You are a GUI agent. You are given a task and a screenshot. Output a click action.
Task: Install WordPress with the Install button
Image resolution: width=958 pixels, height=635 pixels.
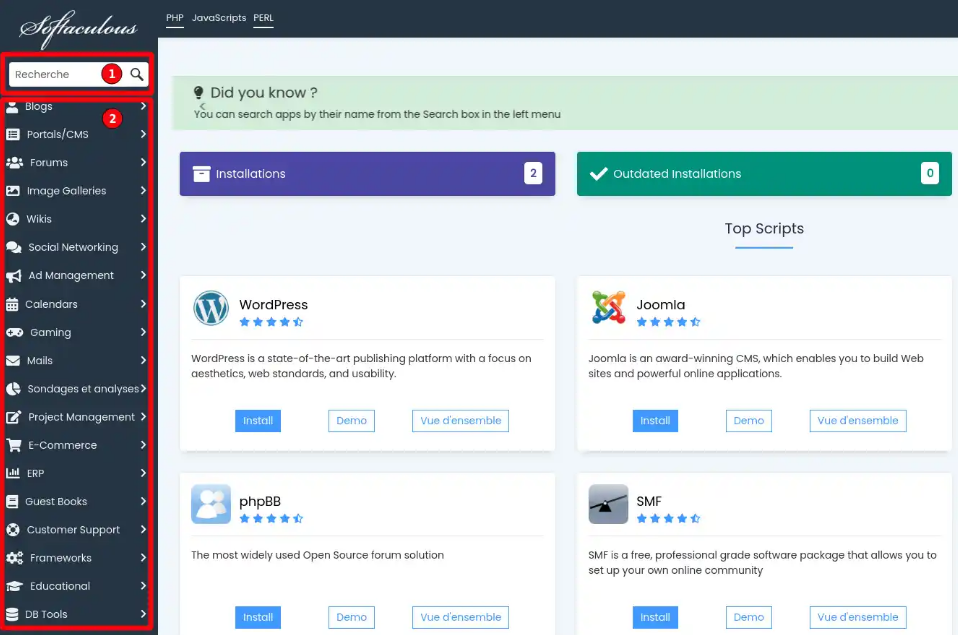point(258,420)
